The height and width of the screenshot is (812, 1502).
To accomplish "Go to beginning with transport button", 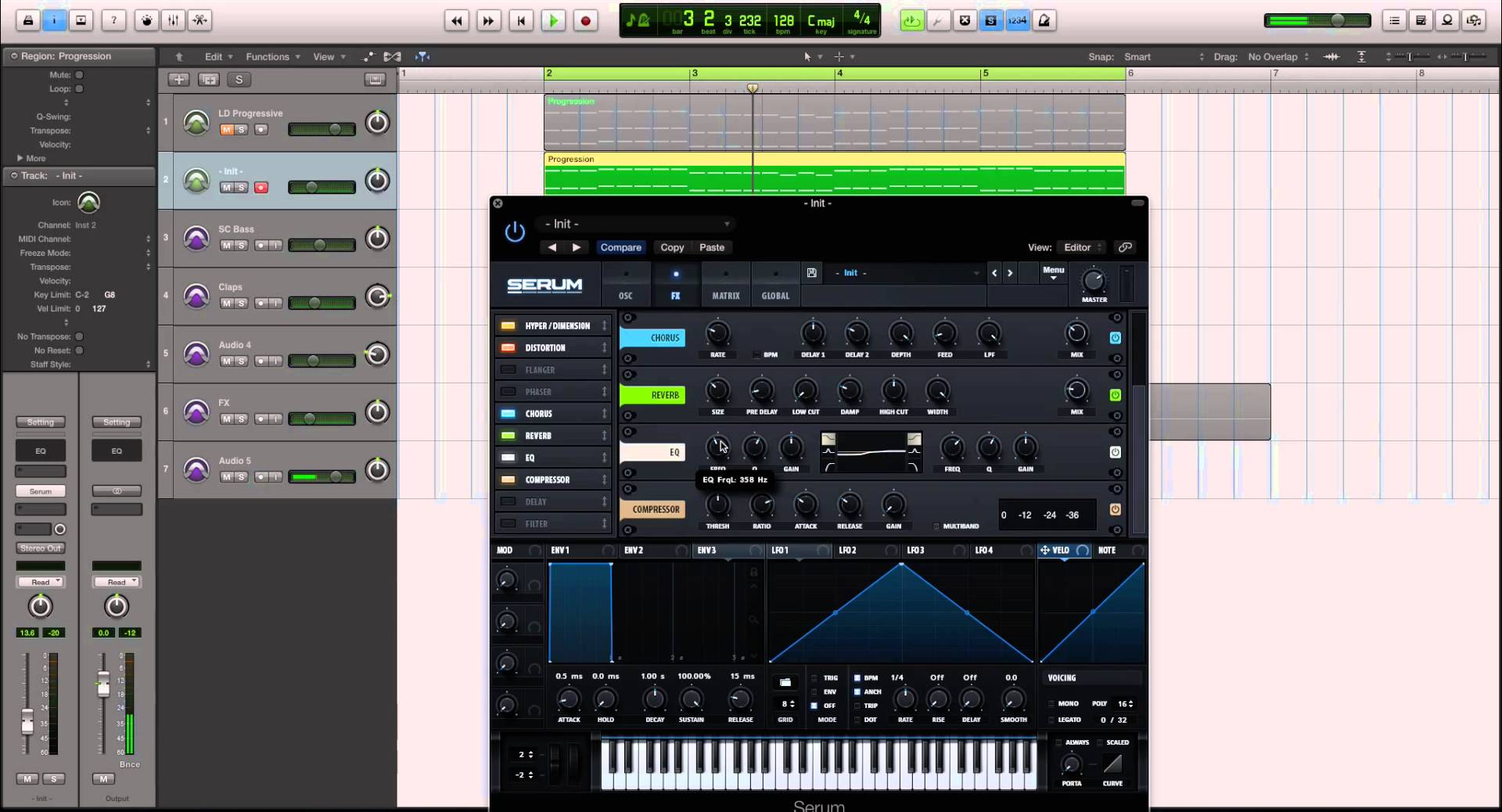I will 521,21.
